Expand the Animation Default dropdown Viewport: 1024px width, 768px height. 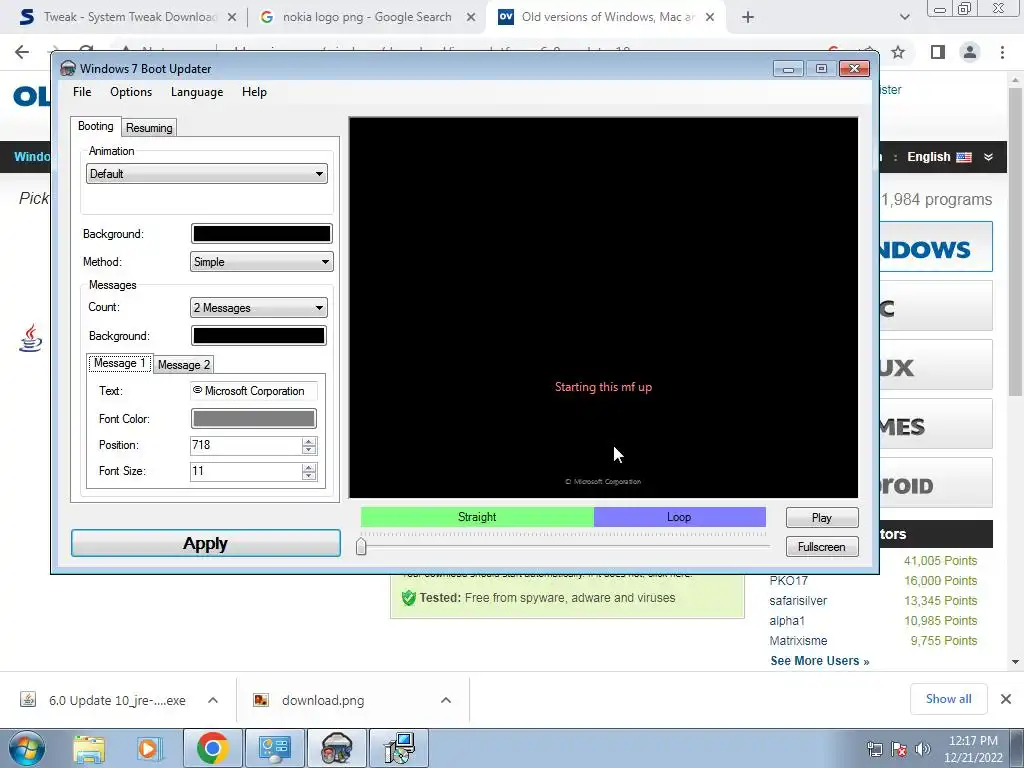206,174
